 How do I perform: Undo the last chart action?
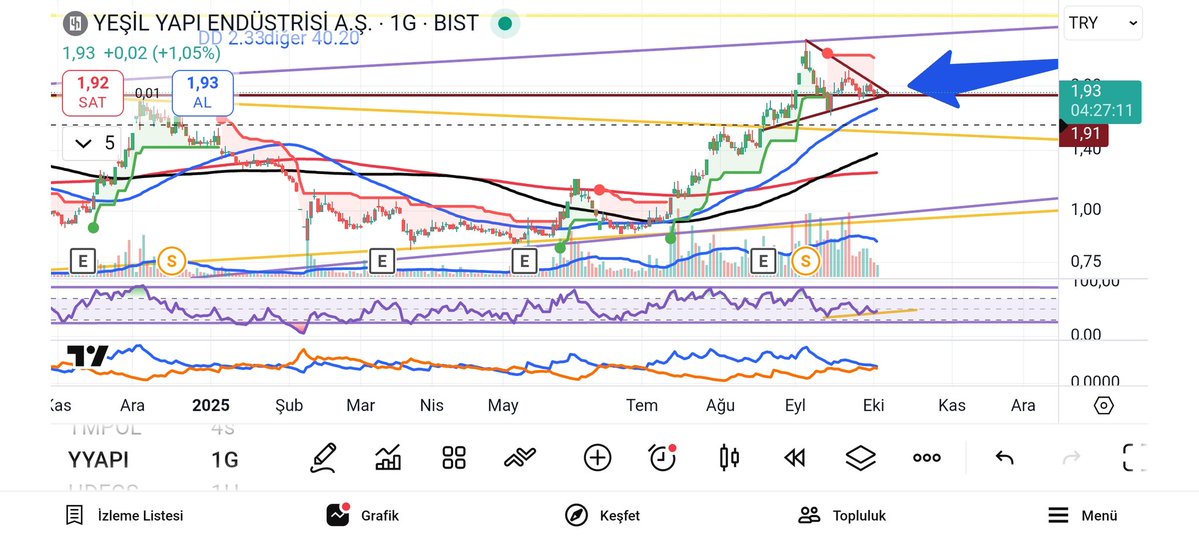tap(1004, 458)
